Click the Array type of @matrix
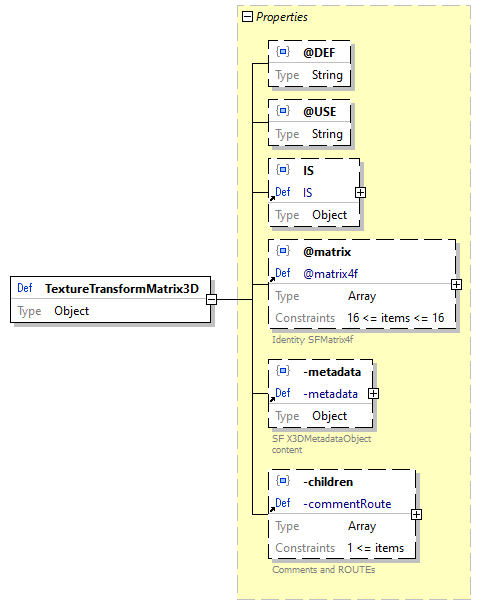The width and height of the screenshot is (487, 612). click(362, 296)
